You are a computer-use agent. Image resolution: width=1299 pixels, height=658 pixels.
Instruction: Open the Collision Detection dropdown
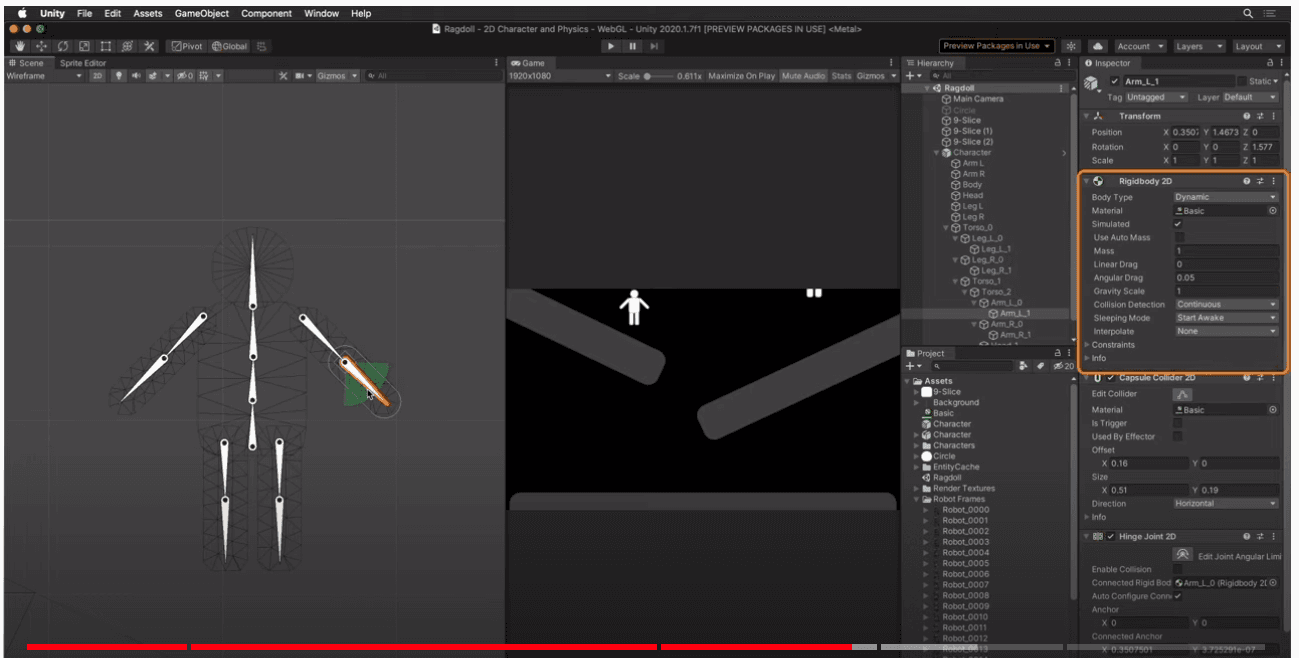pyautogui.click(x=1226, y=304)
